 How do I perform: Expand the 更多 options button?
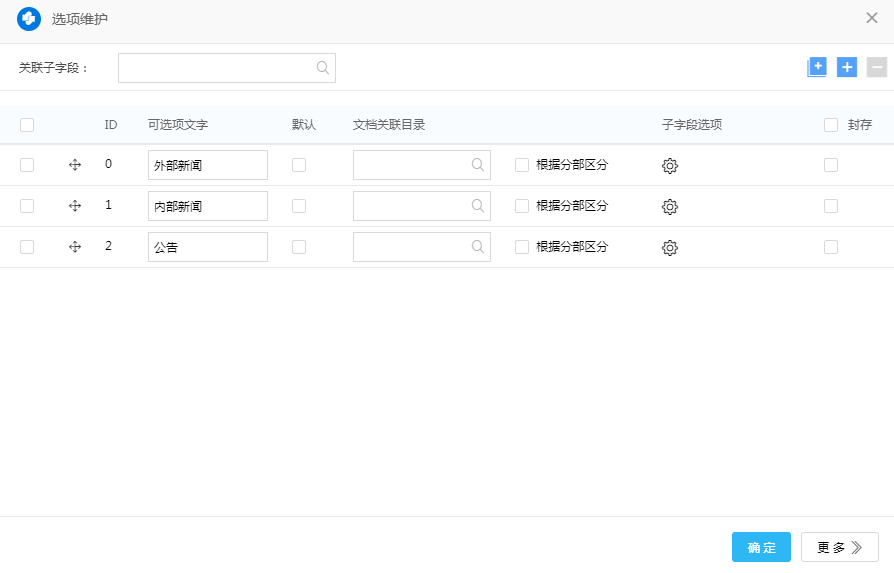[839, 547]
